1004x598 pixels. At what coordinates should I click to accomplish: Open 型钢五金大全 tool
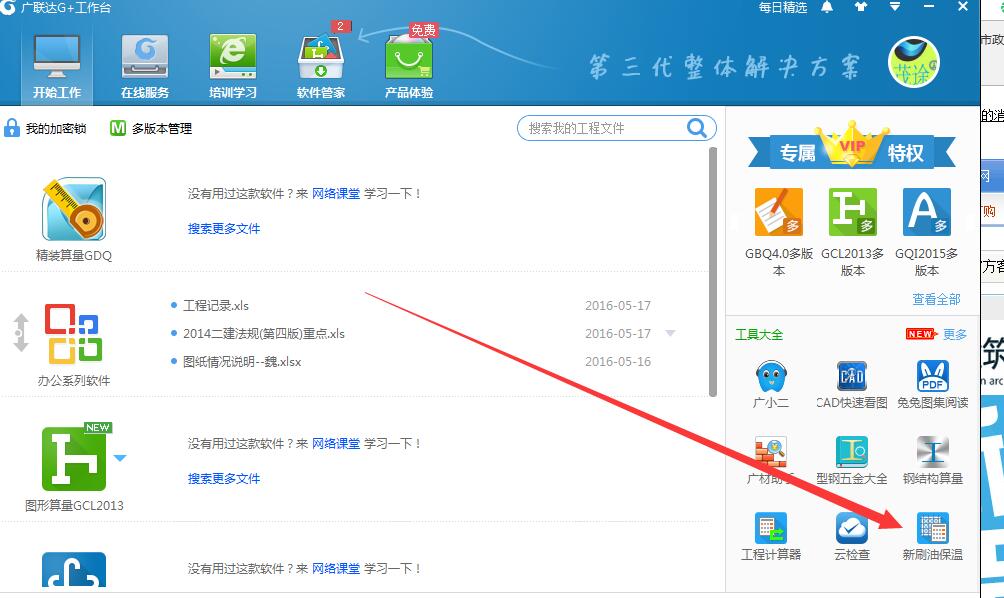[x=852, y=460]
